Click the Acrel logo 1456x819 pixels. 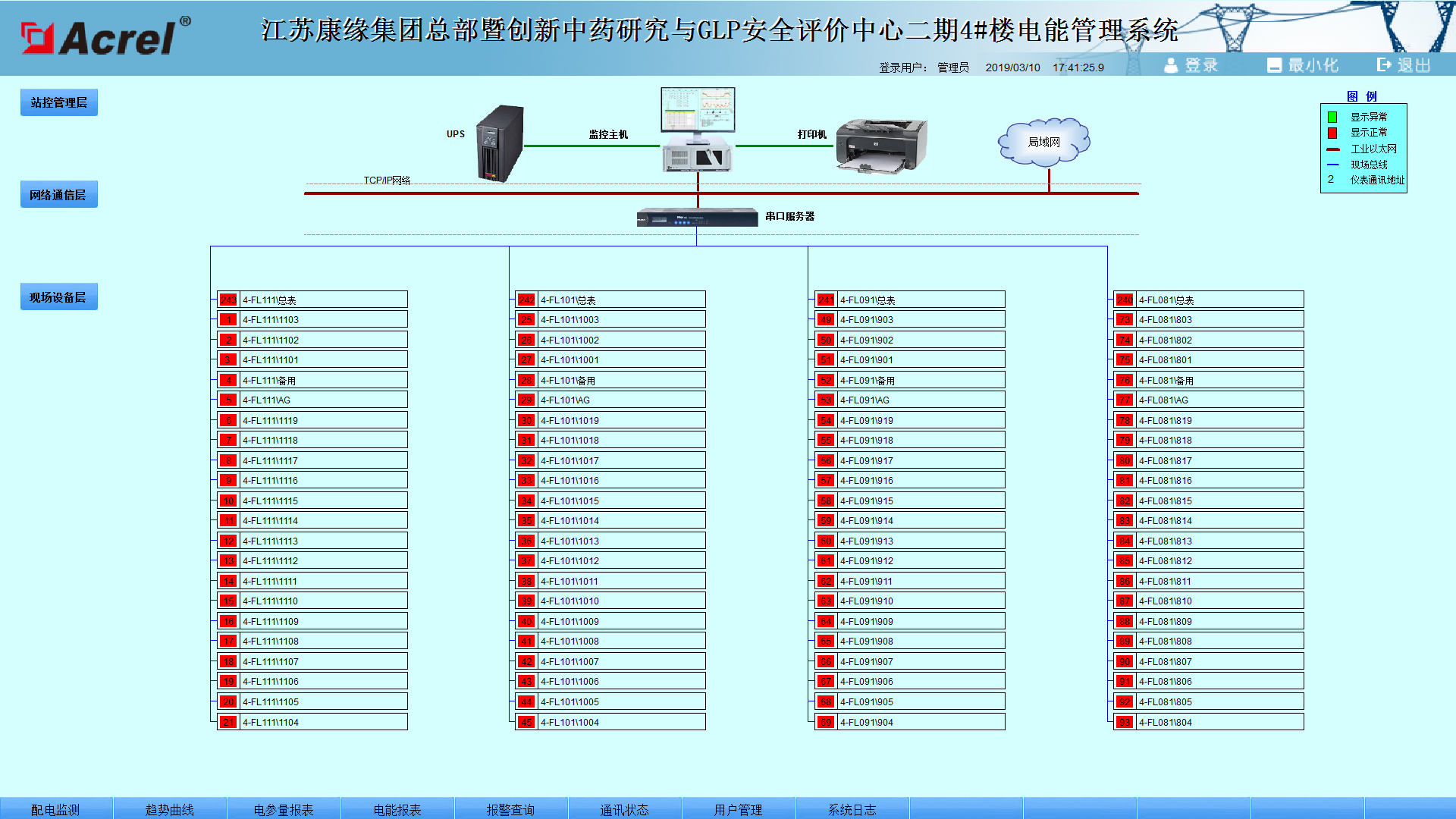[106, 36]
